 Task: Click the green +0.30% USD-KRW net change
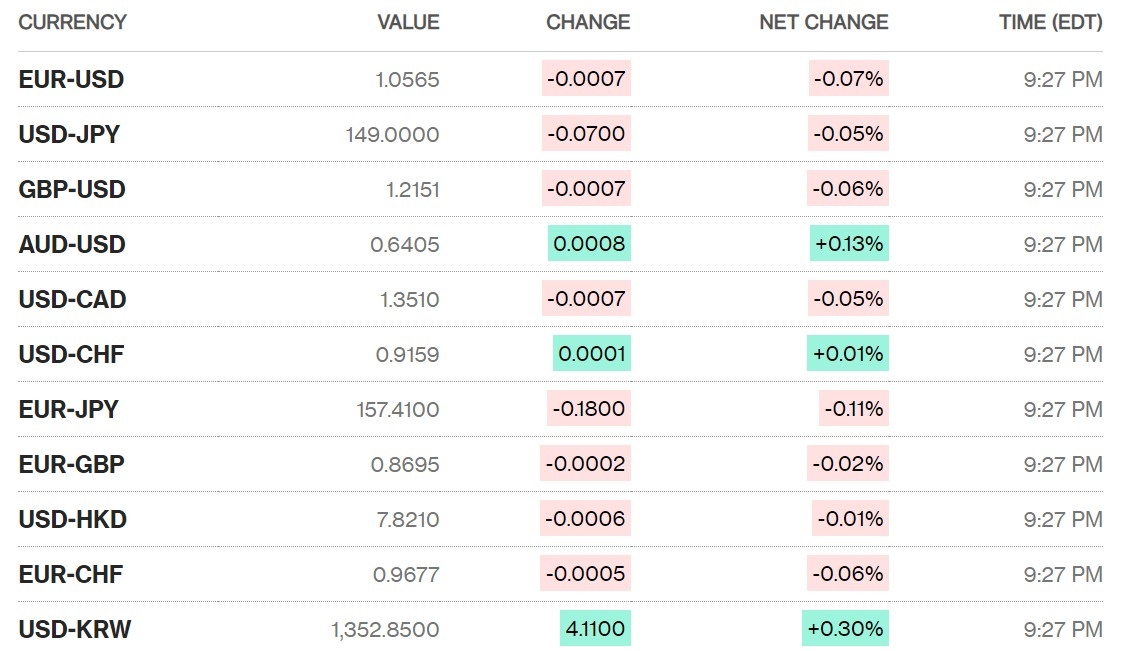(846, 629)
